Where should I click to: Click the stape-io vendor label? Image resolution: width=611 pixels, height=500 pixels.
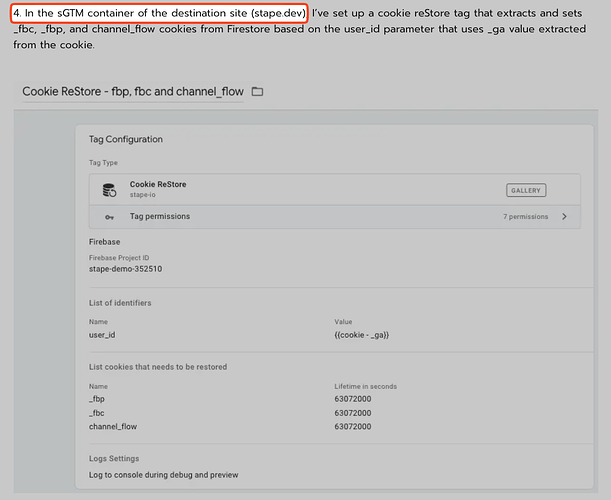tap(143, 194)
